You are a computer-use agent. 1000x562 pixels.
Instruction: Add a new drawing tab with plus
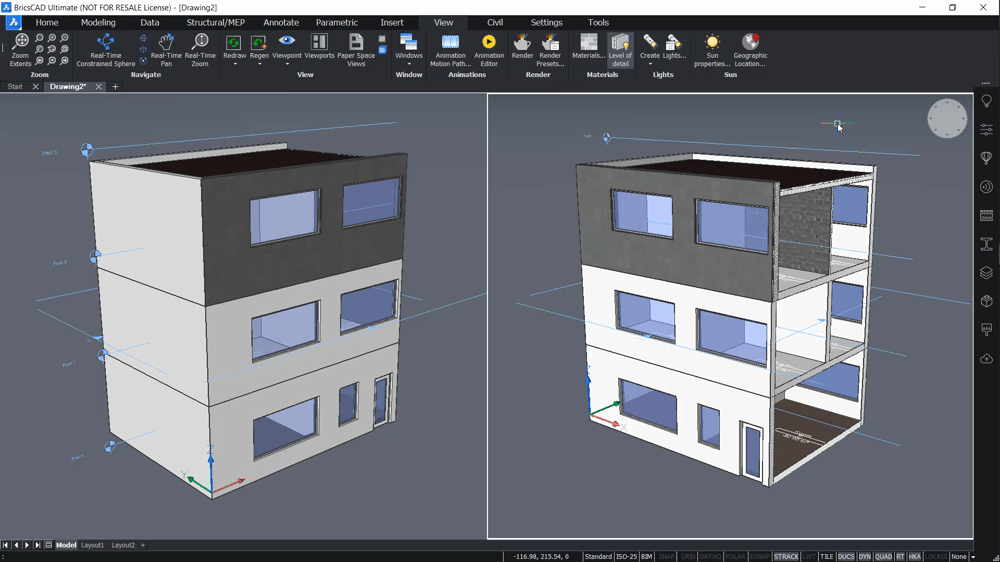[x=115, y=87]
